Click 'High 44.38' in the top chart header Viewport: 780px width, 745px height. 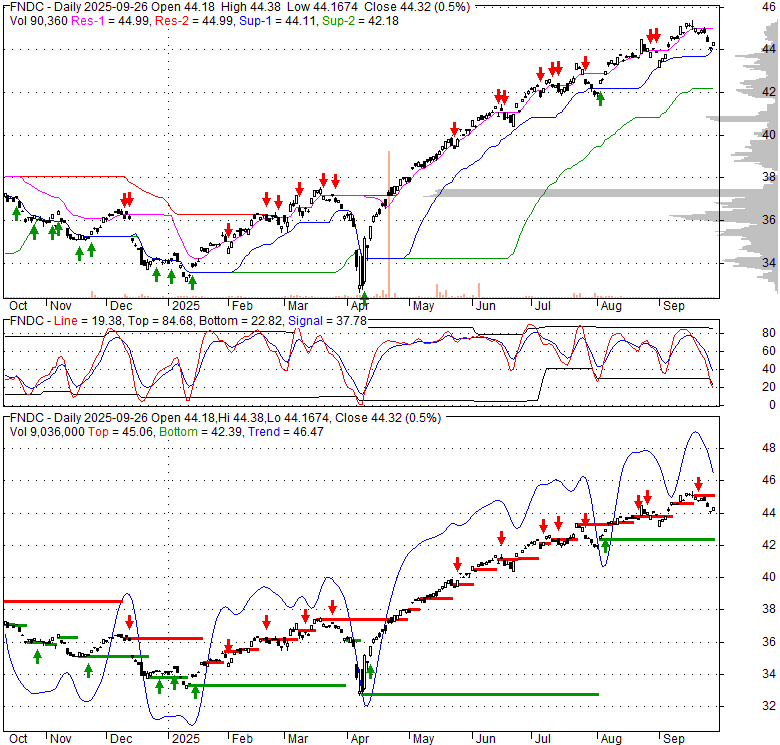coord(252,7)
